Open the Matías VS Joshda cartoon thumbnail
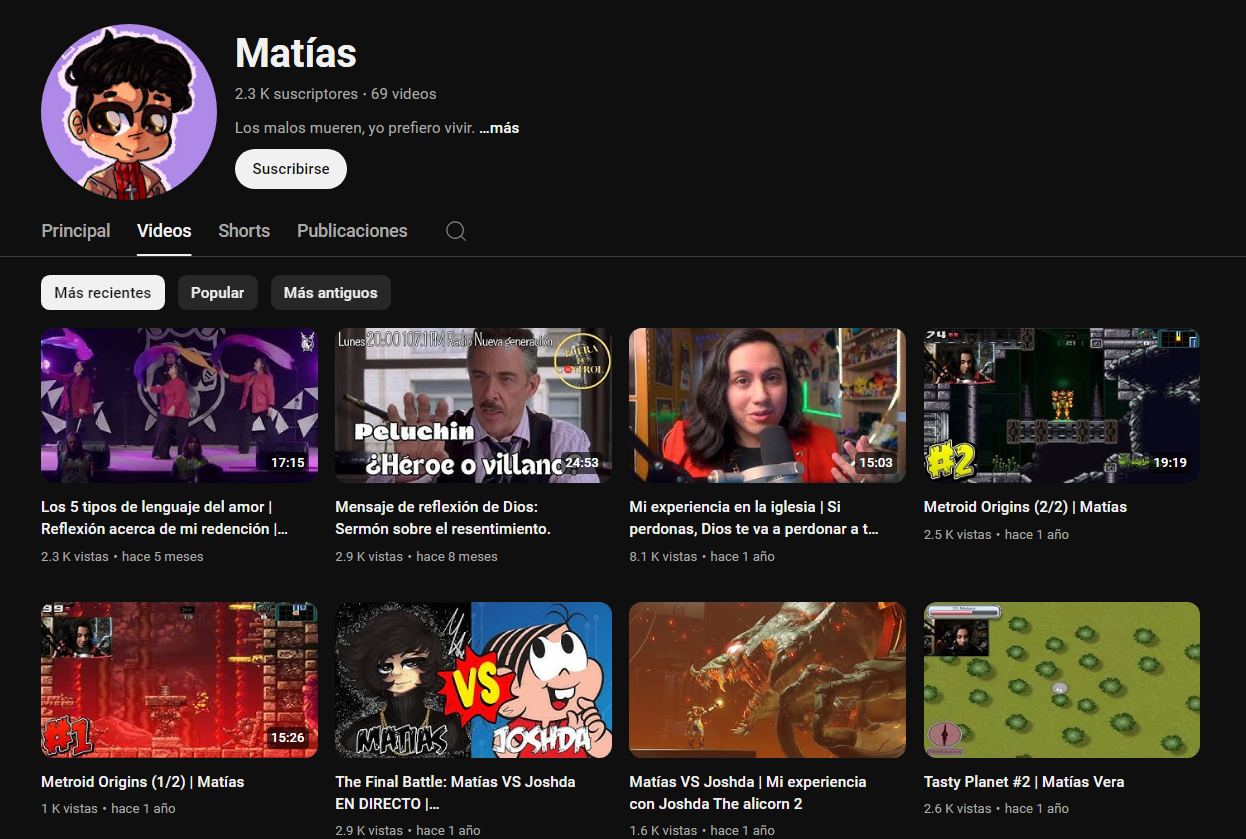This screenshot has width=1246, height=839. (473, 680)
